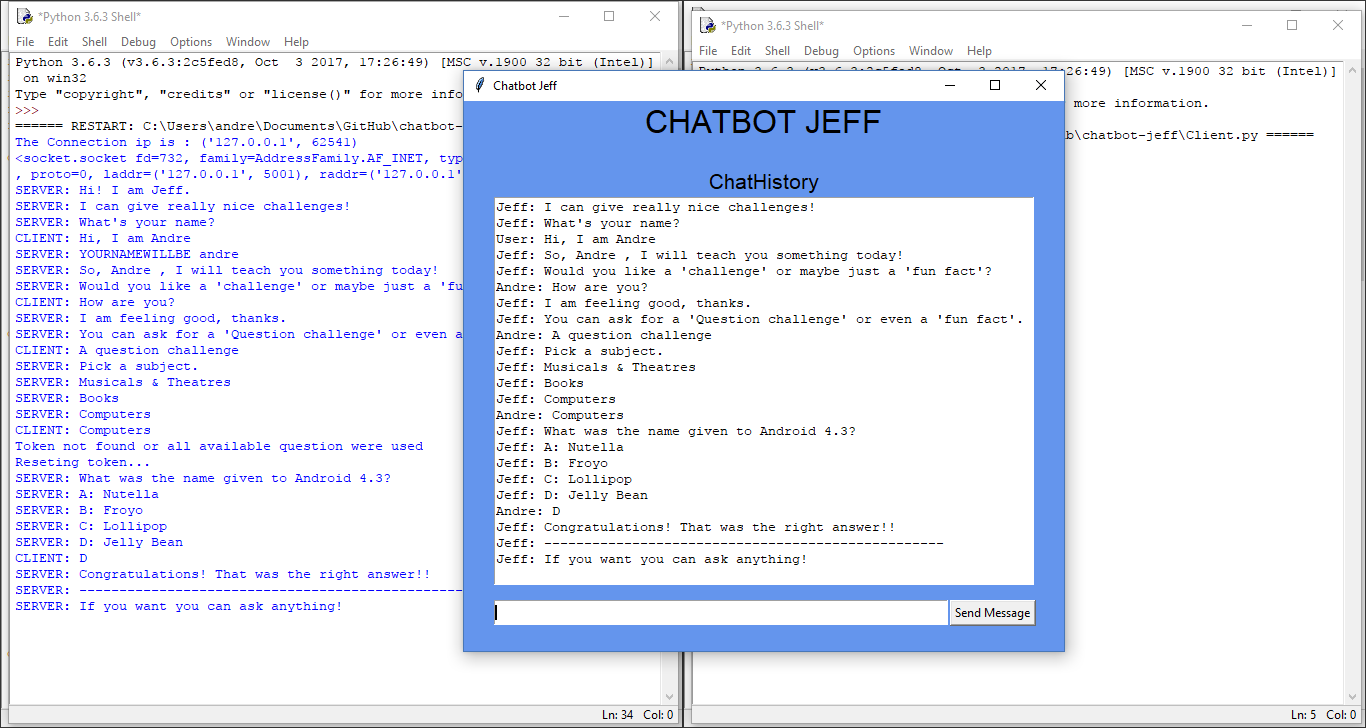Click shell line 'SERVER: B: Froyo'

pos(79,510)
